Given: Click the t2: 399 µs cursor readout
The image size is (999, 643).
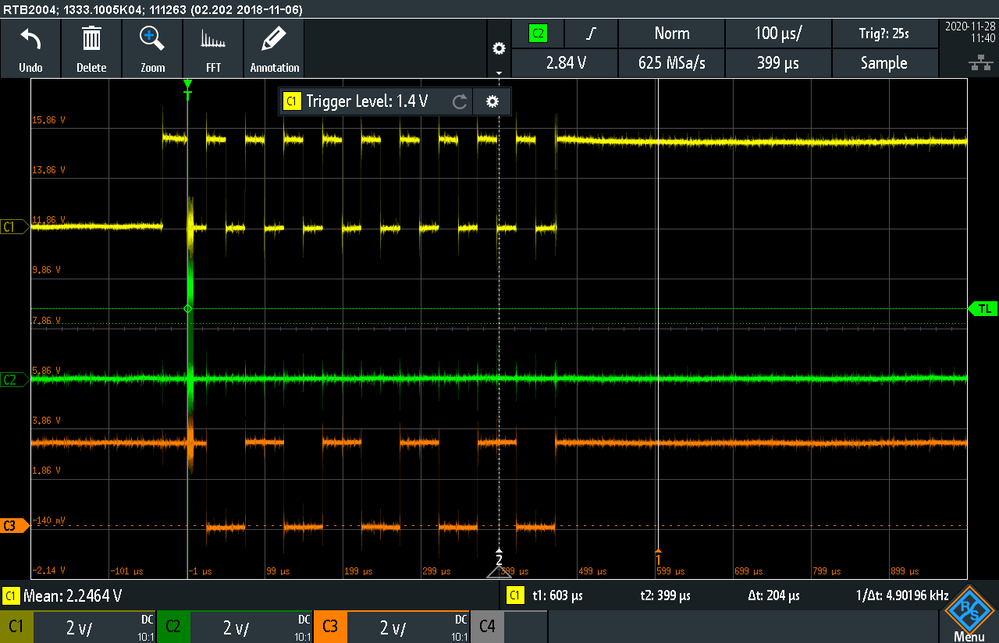Looking at the screenshot, I should pos(665,596).
